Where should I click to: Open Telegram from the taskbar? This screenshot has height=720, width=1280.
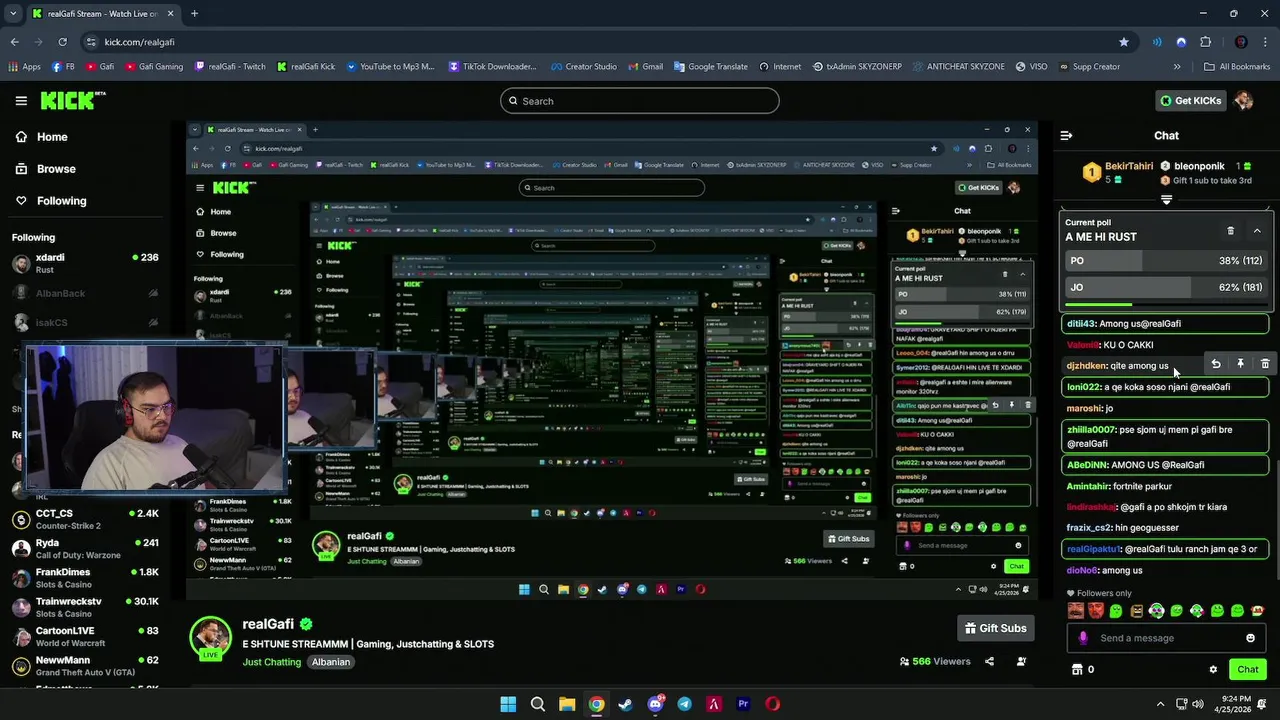684,704
